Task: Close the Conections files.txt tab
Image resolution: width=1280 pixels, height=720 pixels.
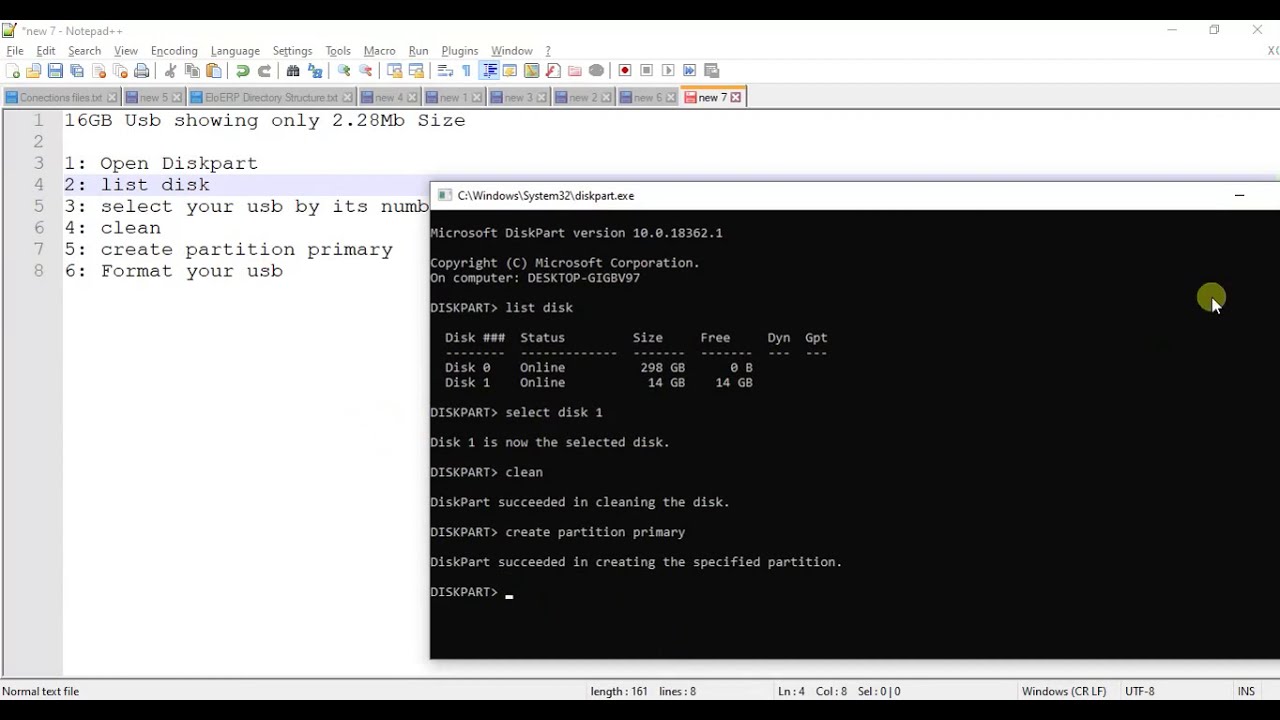Action: [x=112, y=97]
